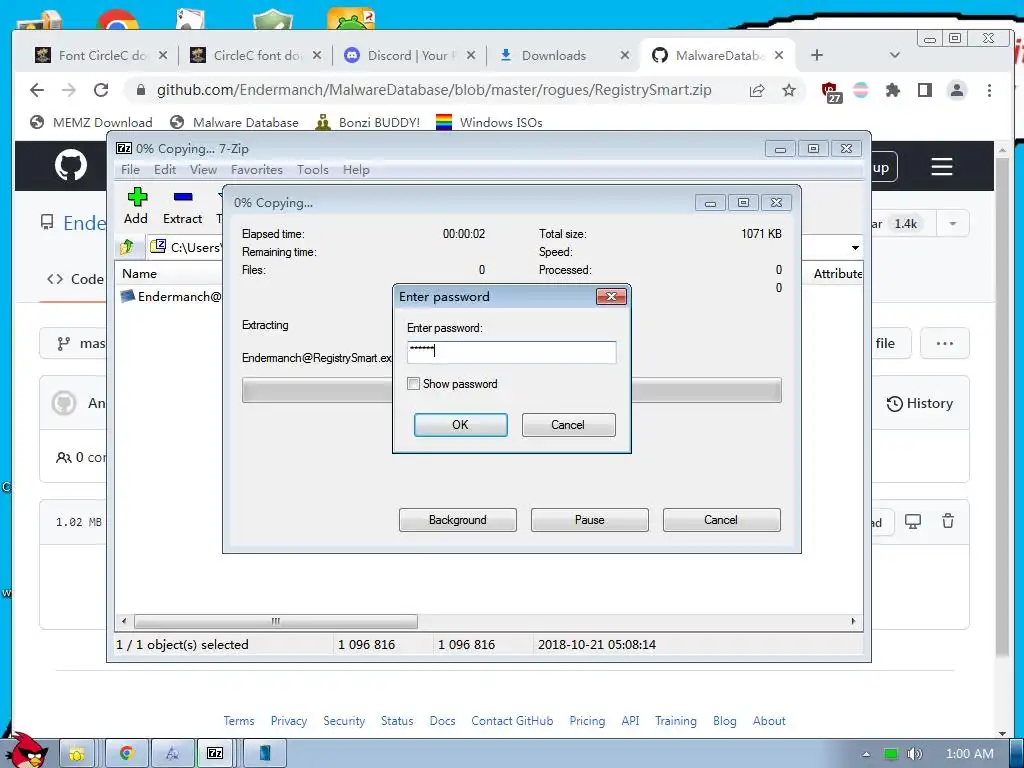The image size is (1024, 768).
Task: Open new Chrome tab with plus
Action: 817,56
